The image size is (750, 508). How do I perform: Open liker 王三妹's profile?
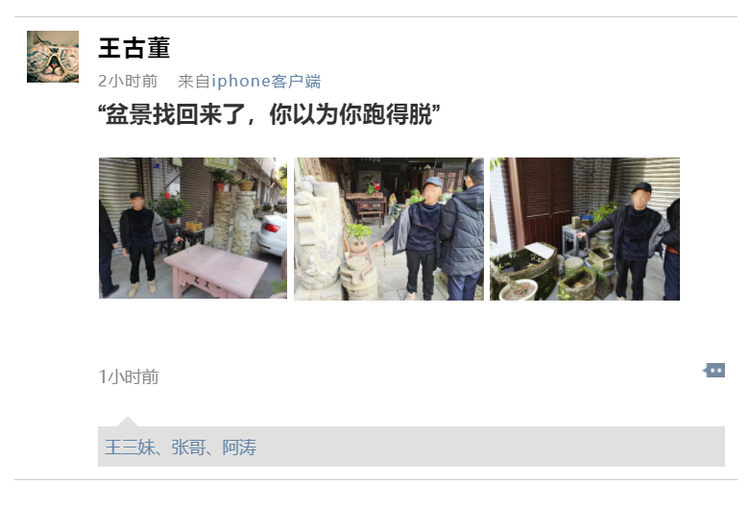[x=130, y=447]
